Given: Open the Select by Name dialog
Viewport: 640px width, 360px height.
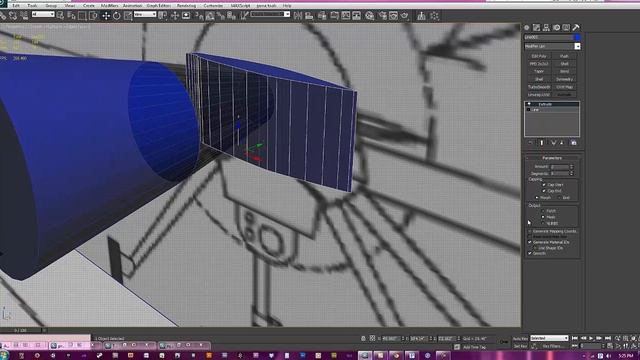Looking at the screenshot, I should click(71, 16).
